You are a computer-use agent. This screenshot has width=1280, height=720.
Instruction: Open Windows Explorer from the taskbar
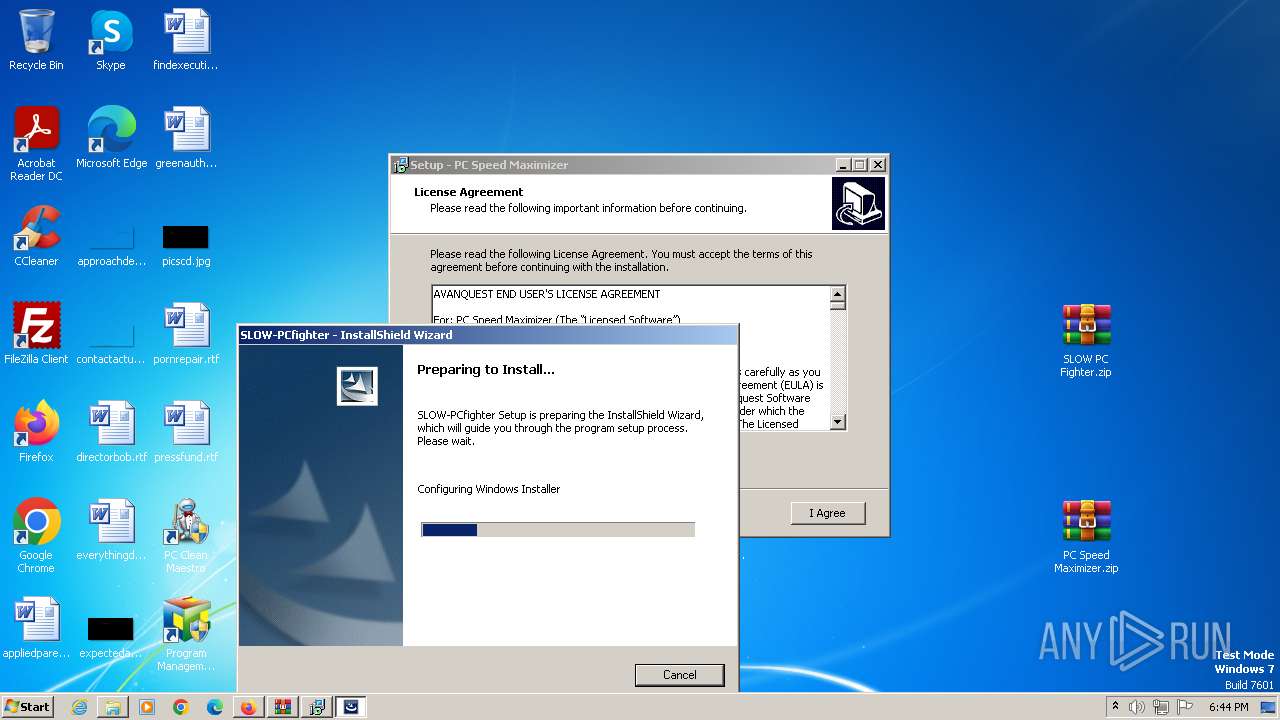click(x=113, y=707)
